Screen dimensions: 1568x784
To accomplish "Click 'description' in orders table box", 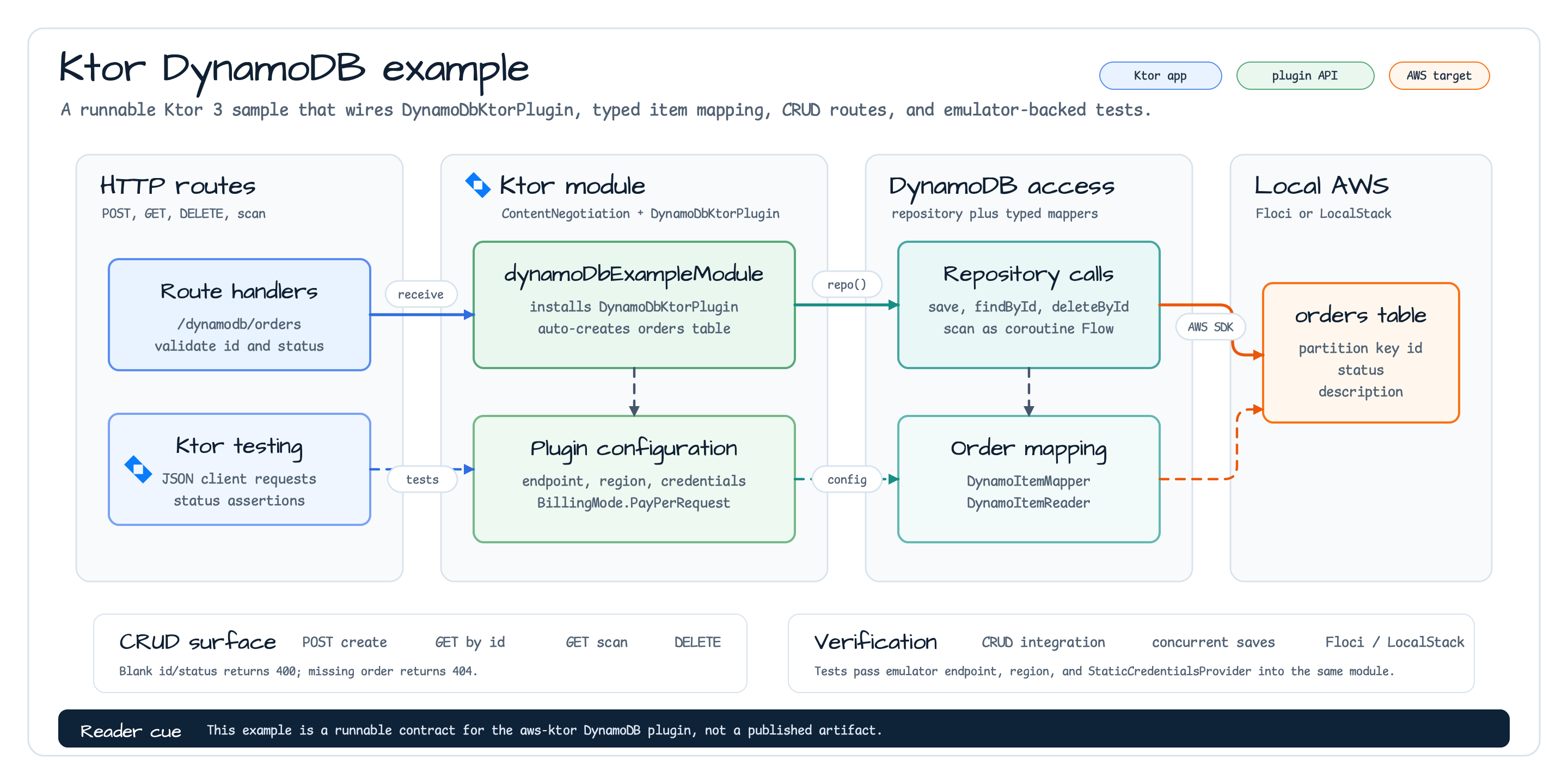I will pyautogui.click(x=1361, y=392).
